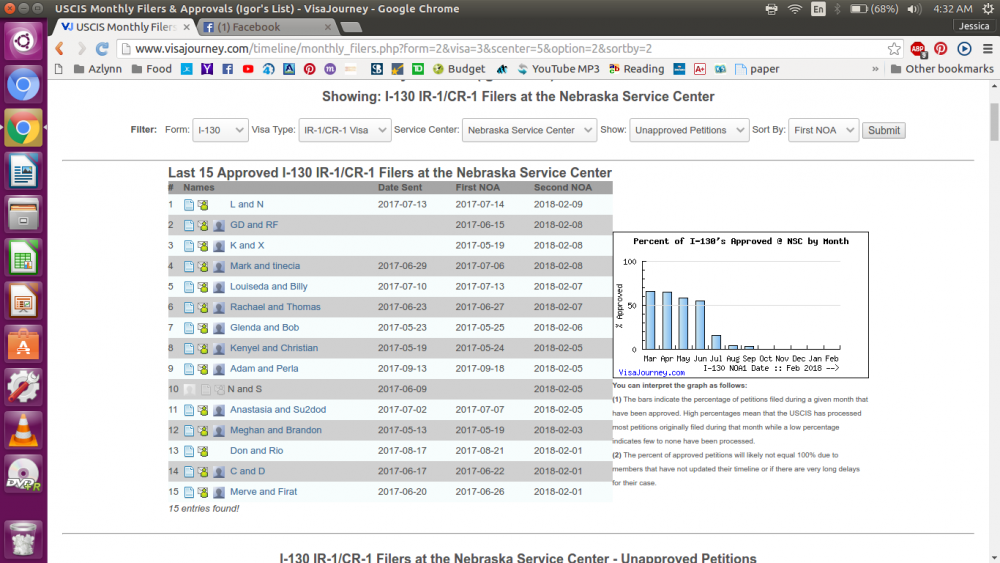Viewport: 1000px width, 563px height.
Task: Open the Pinterest bookmark icon
Action: click(x=309, y=69)
